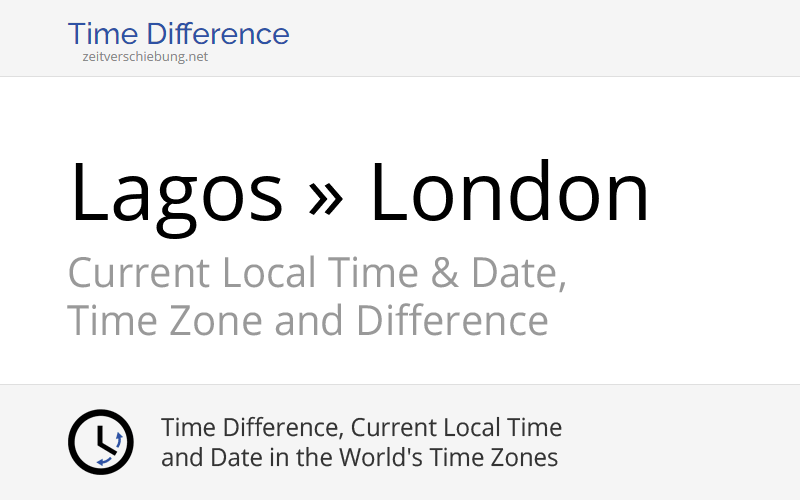Click the footer line ending in "World's Time Zones"
Screen dimensions: 800x500
pyautogui.click(x=359, y=458)
